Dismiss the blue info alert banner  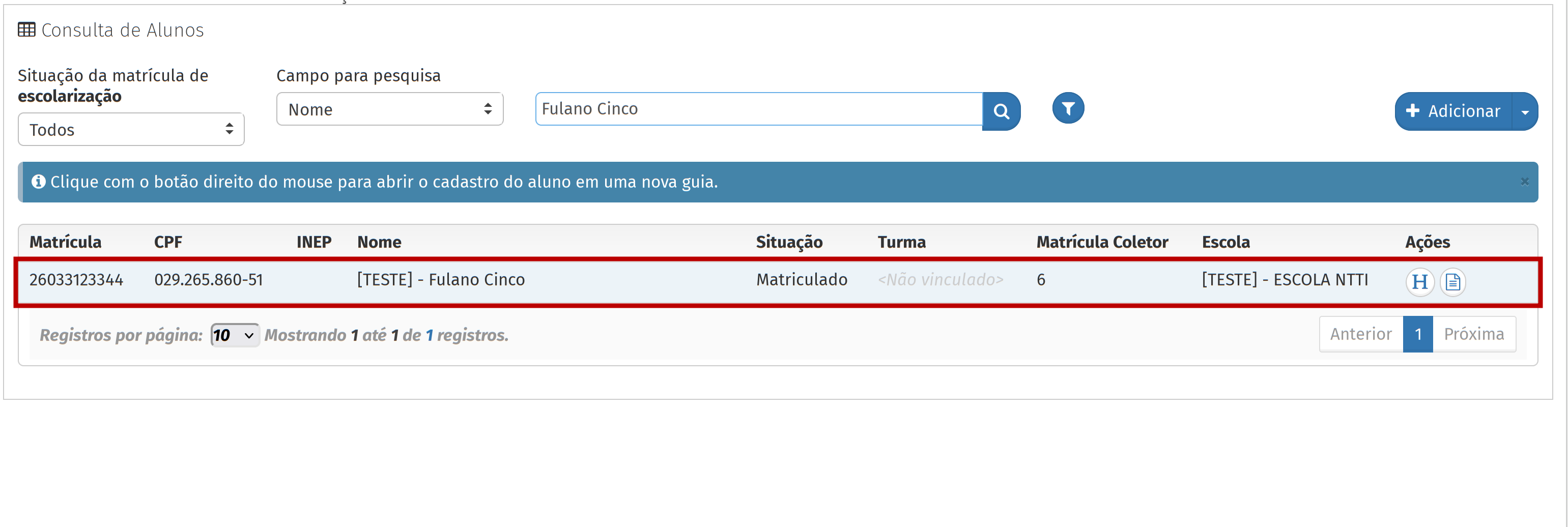click(1524, 181)
